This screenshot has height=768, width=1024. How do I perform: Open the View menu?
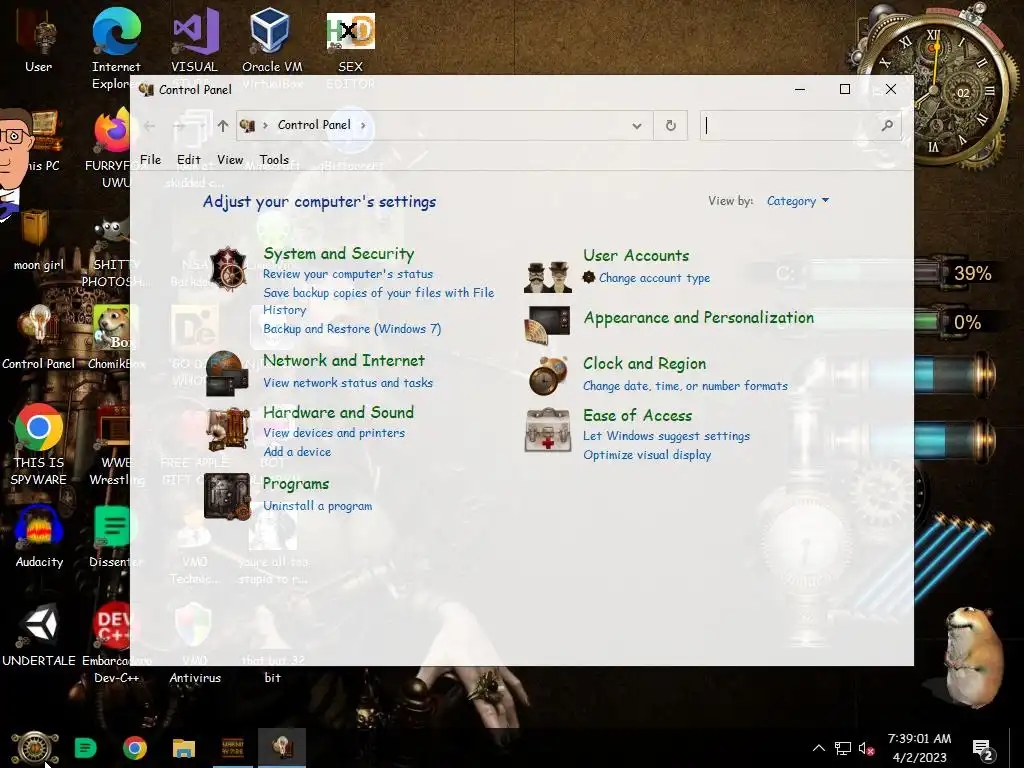[x=230, y=159]
